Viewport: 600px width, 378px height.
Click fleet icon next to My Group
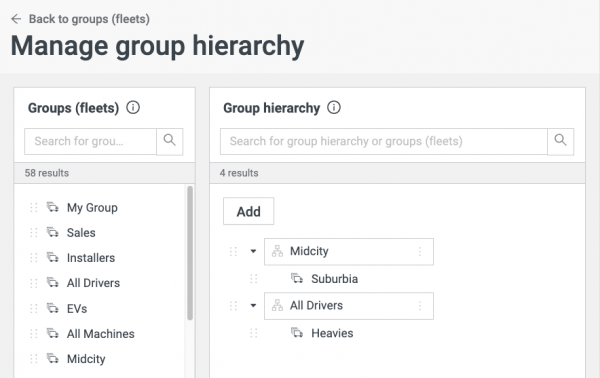coord(53,207)
